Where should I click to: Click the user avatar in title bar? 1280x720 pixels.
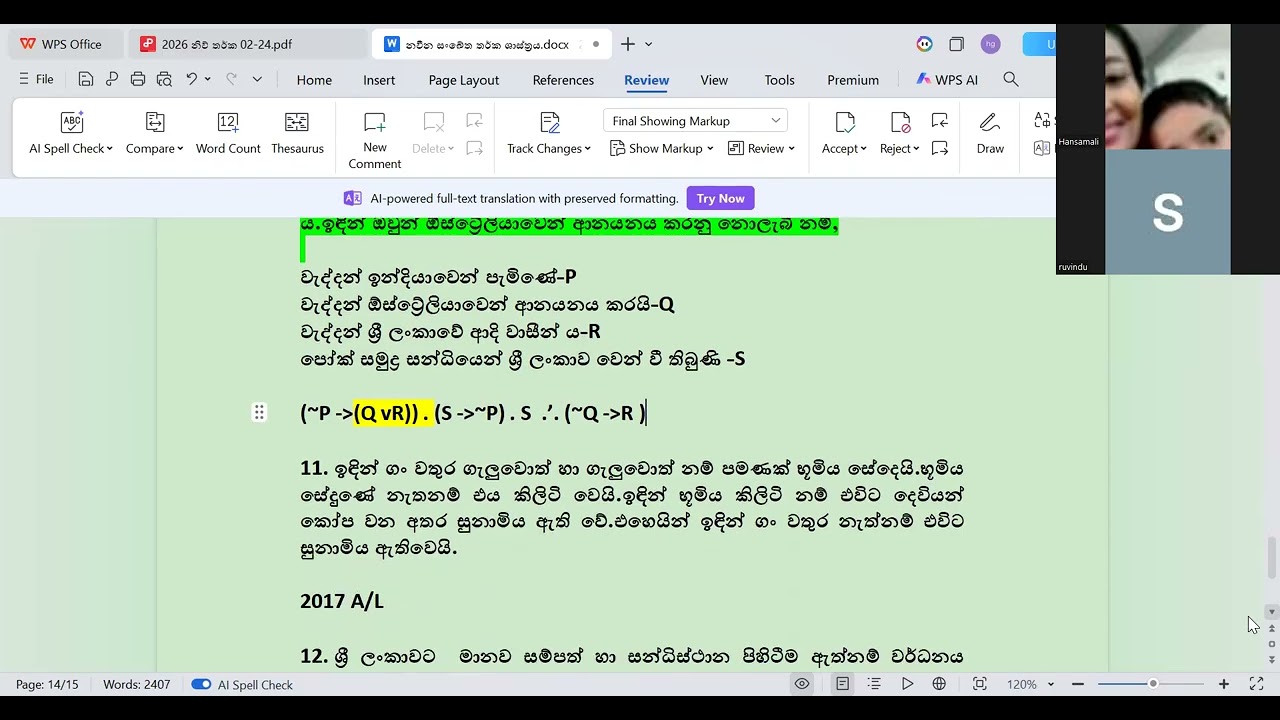click(990, 44)
